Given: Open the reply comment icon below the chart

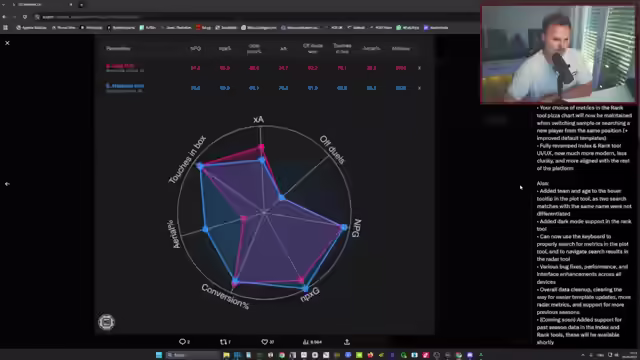Looking at the screenshot, I should tap(182, 342).
